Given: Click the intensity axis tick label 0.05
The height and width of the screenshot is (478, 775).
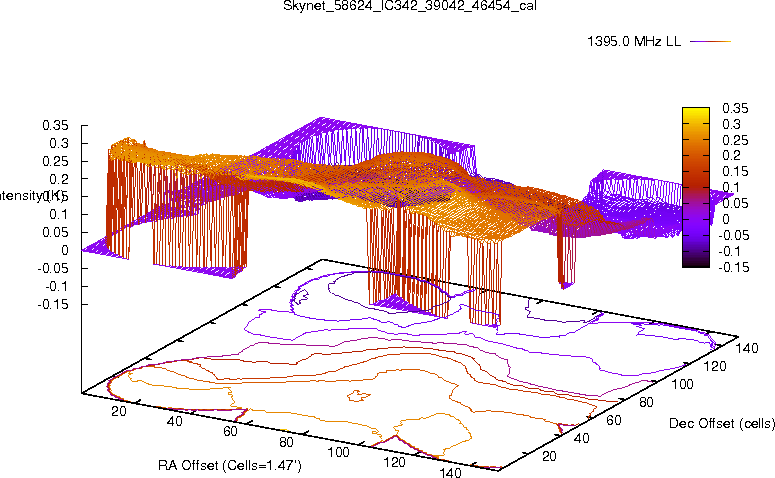Looking at the screenshot, I should click(55, 232).
